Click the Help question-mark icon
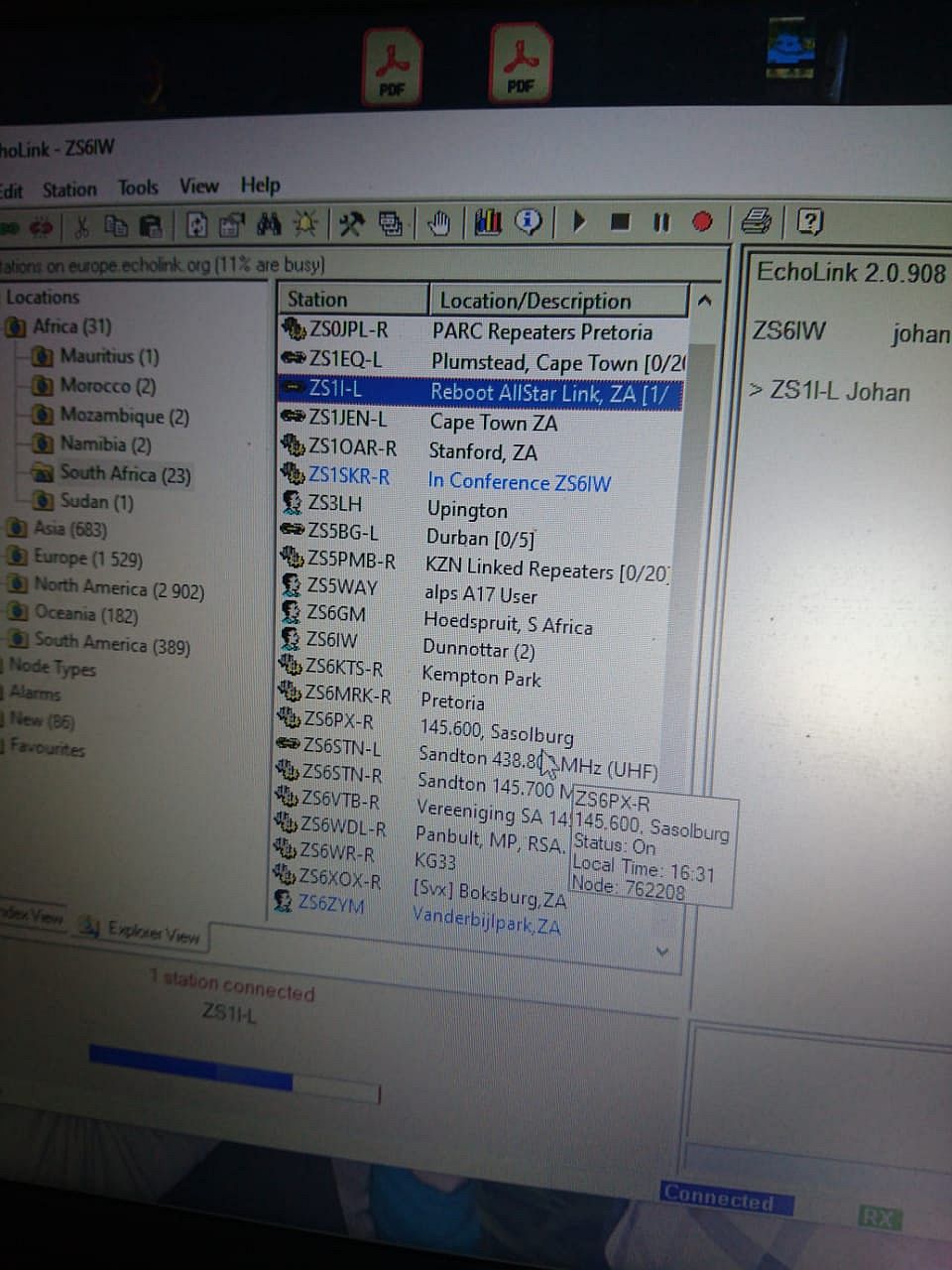952x1270 pixels. 810,221
